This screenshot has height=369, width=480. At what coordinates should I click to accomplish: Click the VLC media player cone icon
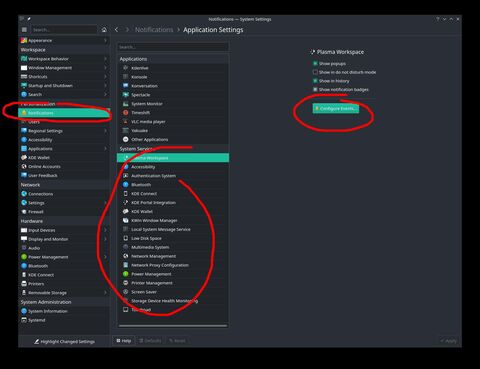125,122
